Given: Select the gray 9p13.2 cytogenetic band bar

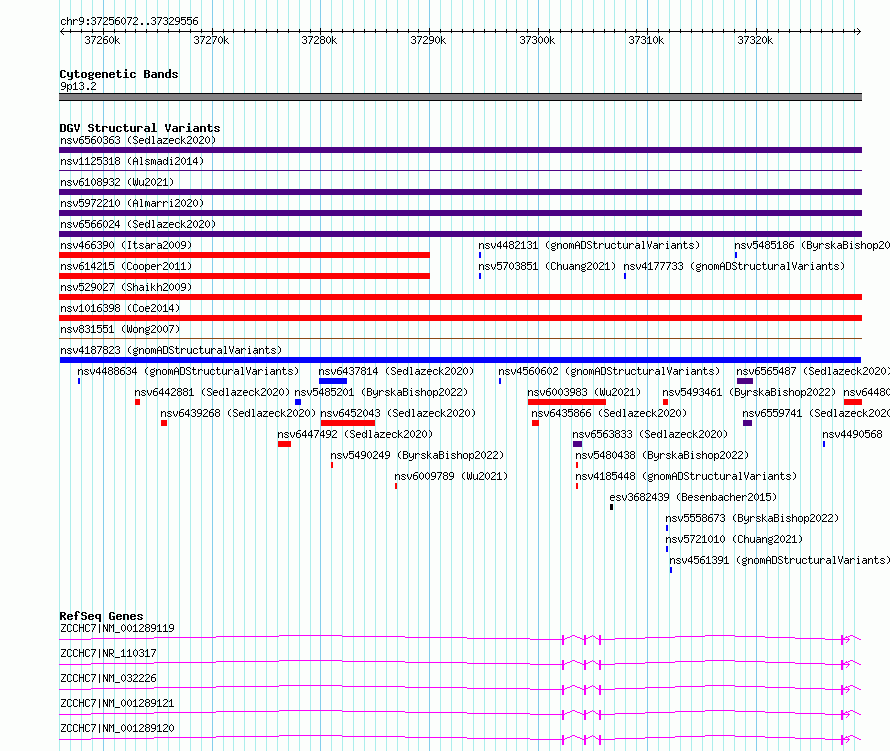Looking at the screenshot, I should 460,97.
